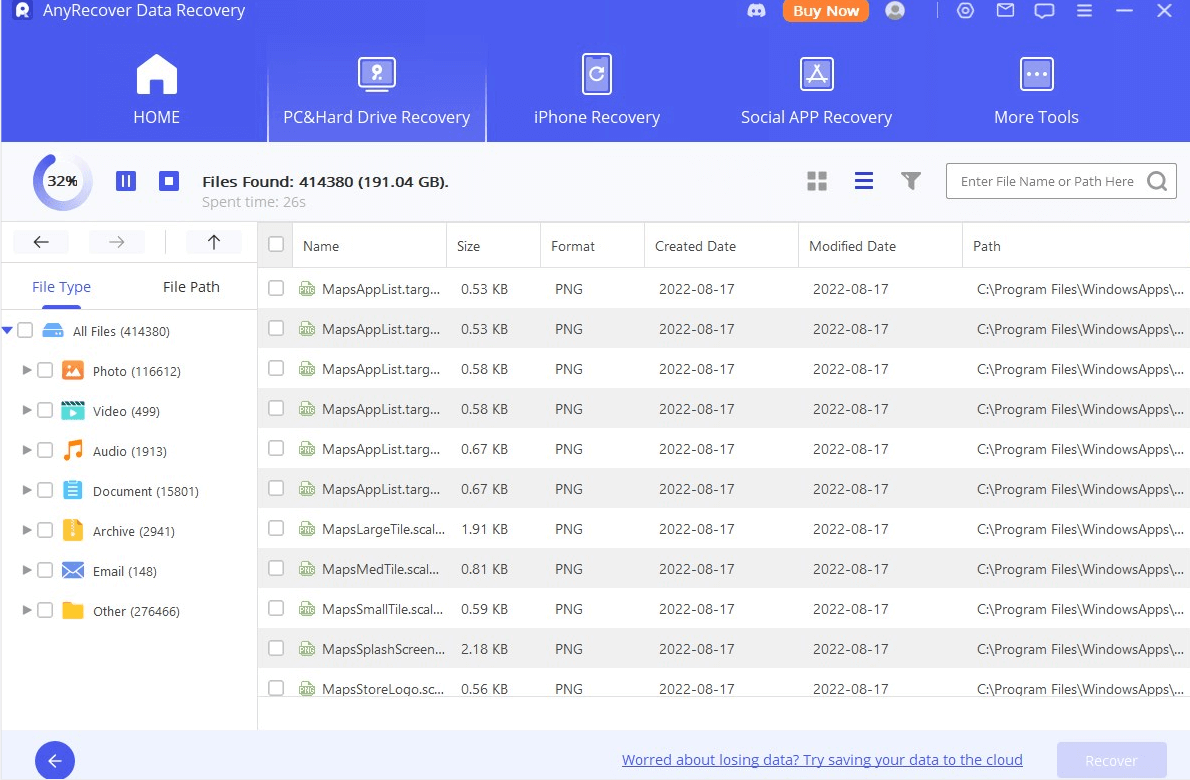Tick the Document category checkbox
This screenshot has height=780, width=1190.
(45, 490)
